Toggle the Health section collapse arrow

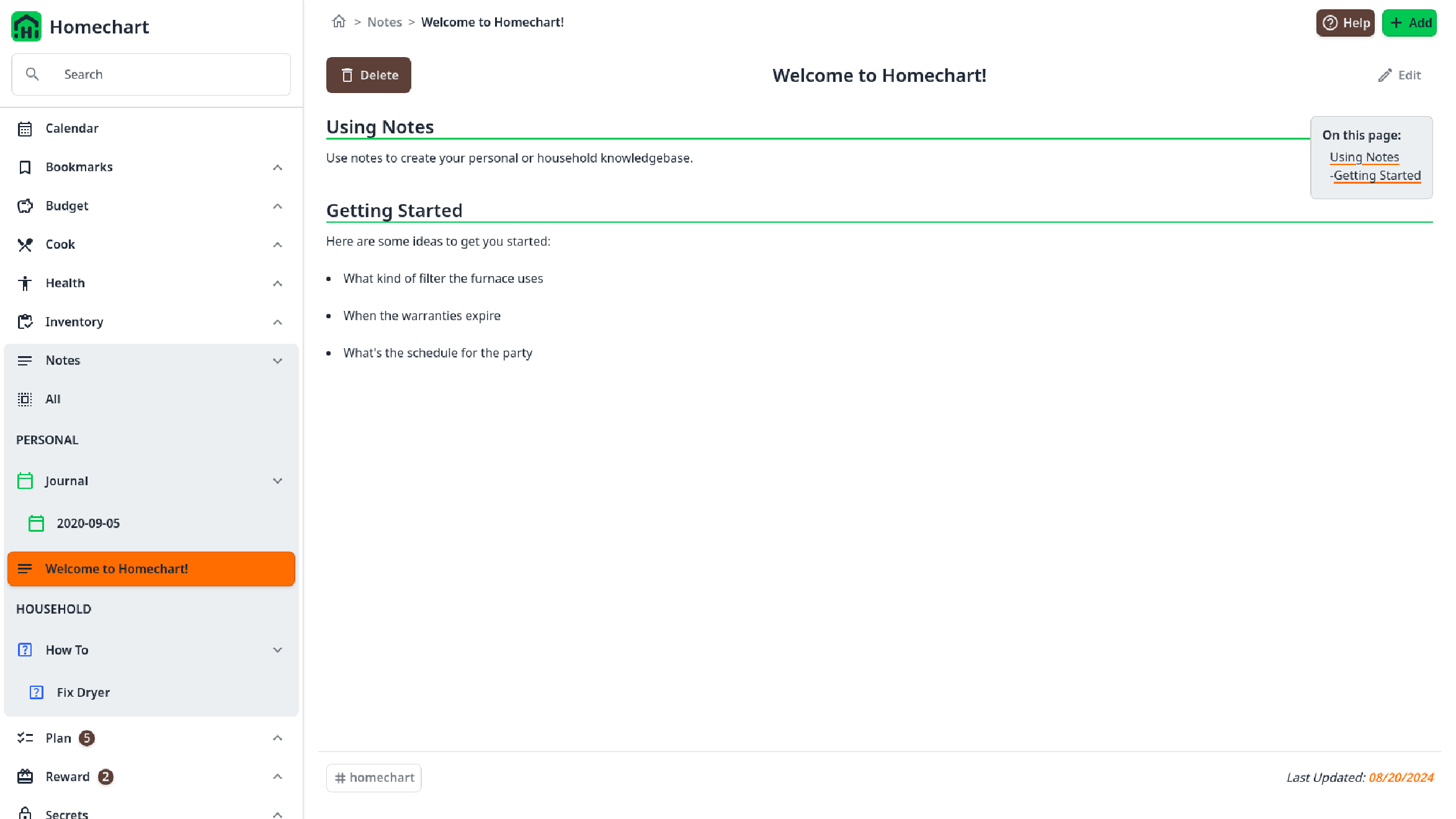277,283
